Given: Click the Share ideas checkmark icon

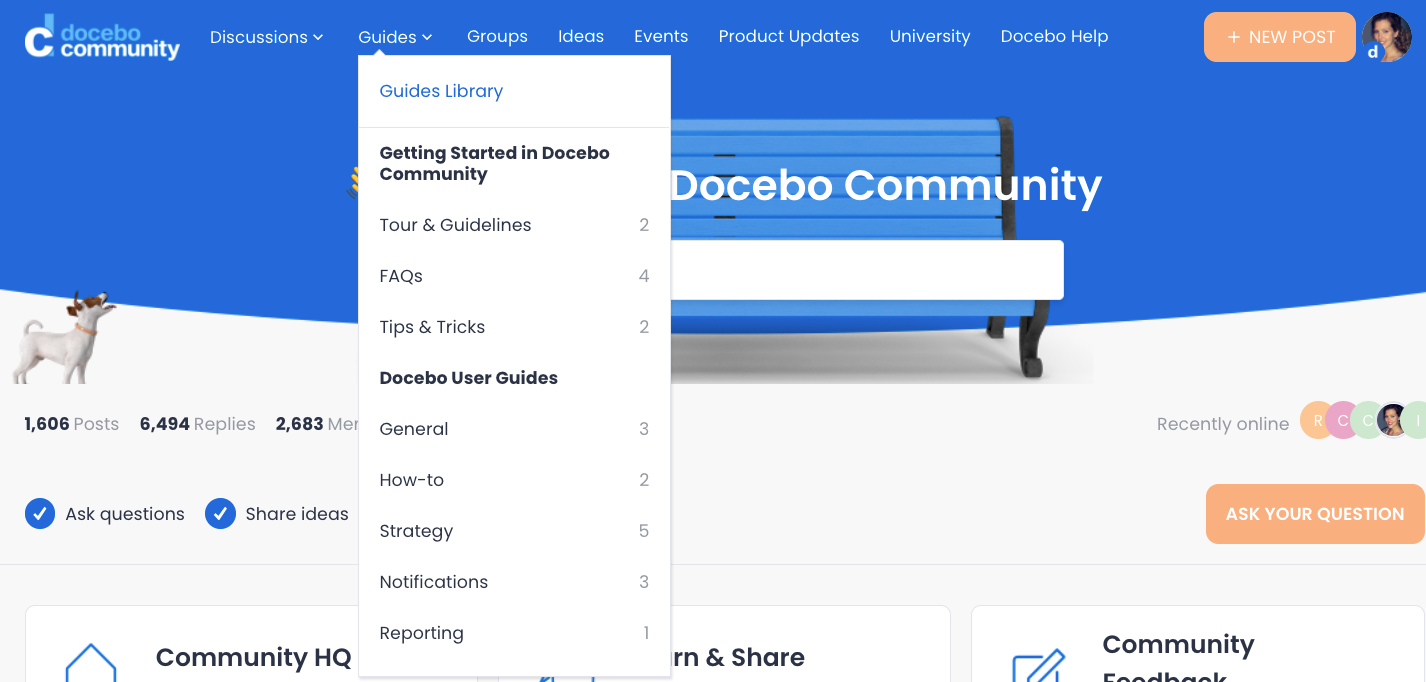Looking at the screenshot, I should (x=220, y=514).
